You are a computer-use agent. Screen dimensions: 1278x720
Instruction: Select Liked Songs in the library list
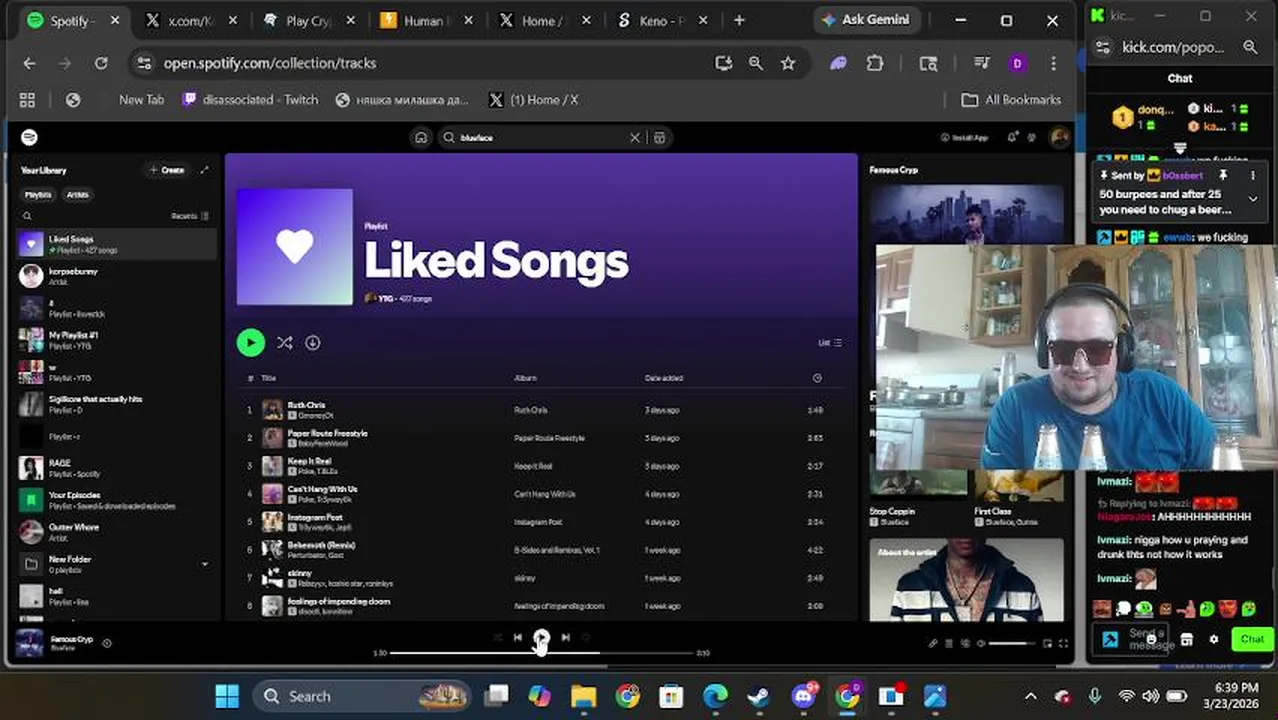click(116, 244)
